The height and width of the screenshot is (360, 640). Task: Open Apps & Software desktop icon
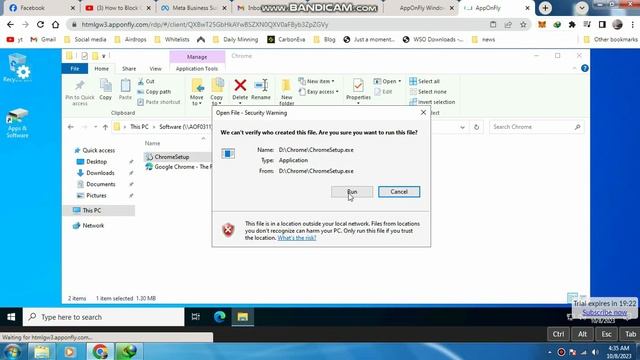pos(17,123)
